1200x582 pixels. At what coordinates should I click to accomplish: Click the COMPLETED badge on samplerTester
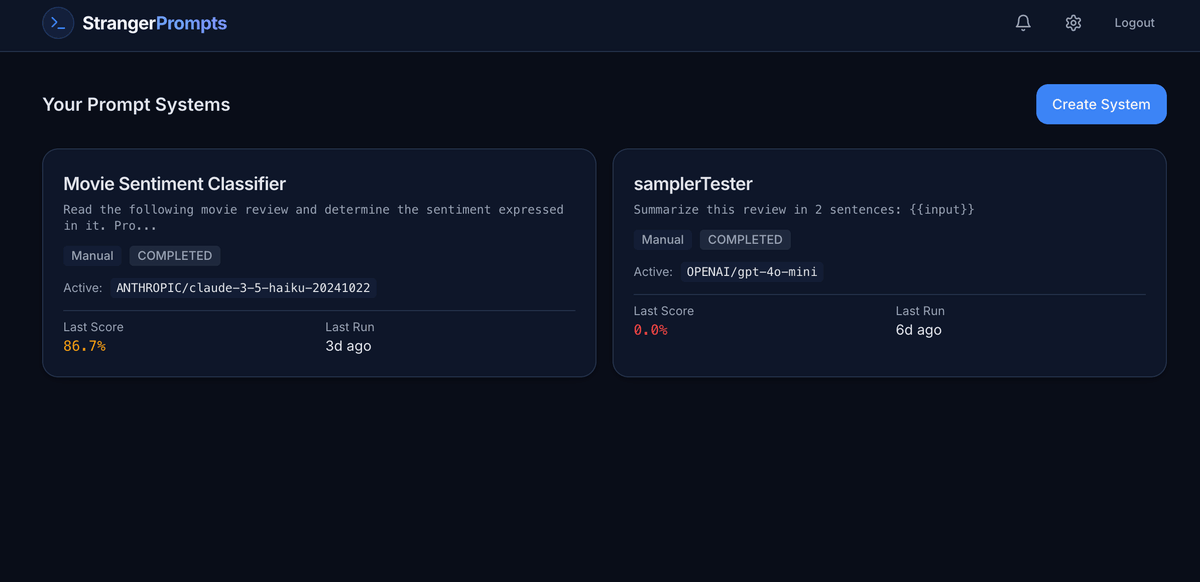tap(745, 240)
